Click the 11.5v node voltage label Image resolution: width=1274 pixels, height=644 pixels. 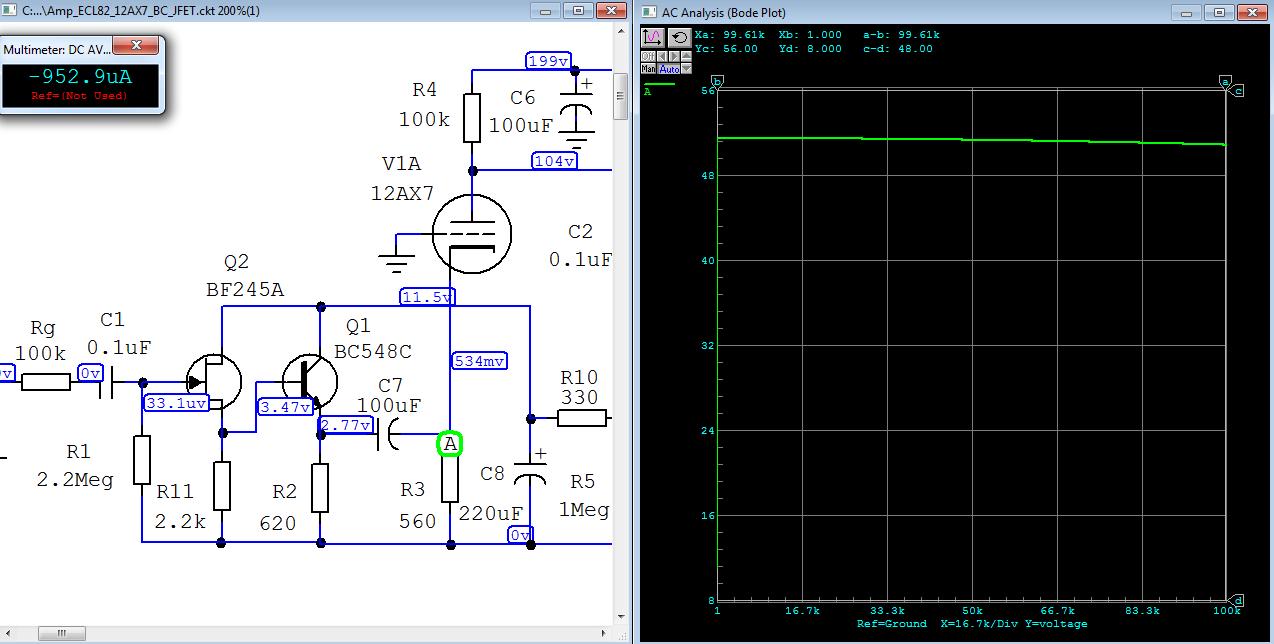click(428, 297)
